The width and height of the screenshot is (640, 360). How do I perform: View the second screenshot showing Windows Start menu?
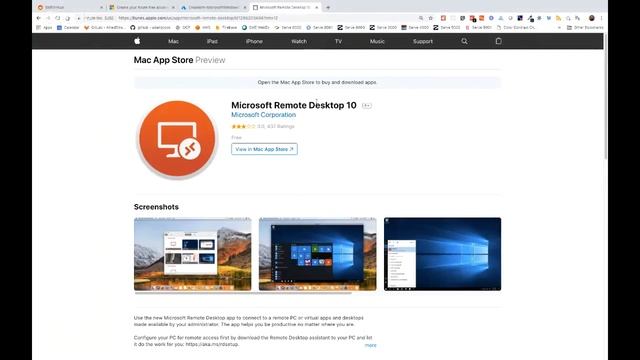click(318, 254)
